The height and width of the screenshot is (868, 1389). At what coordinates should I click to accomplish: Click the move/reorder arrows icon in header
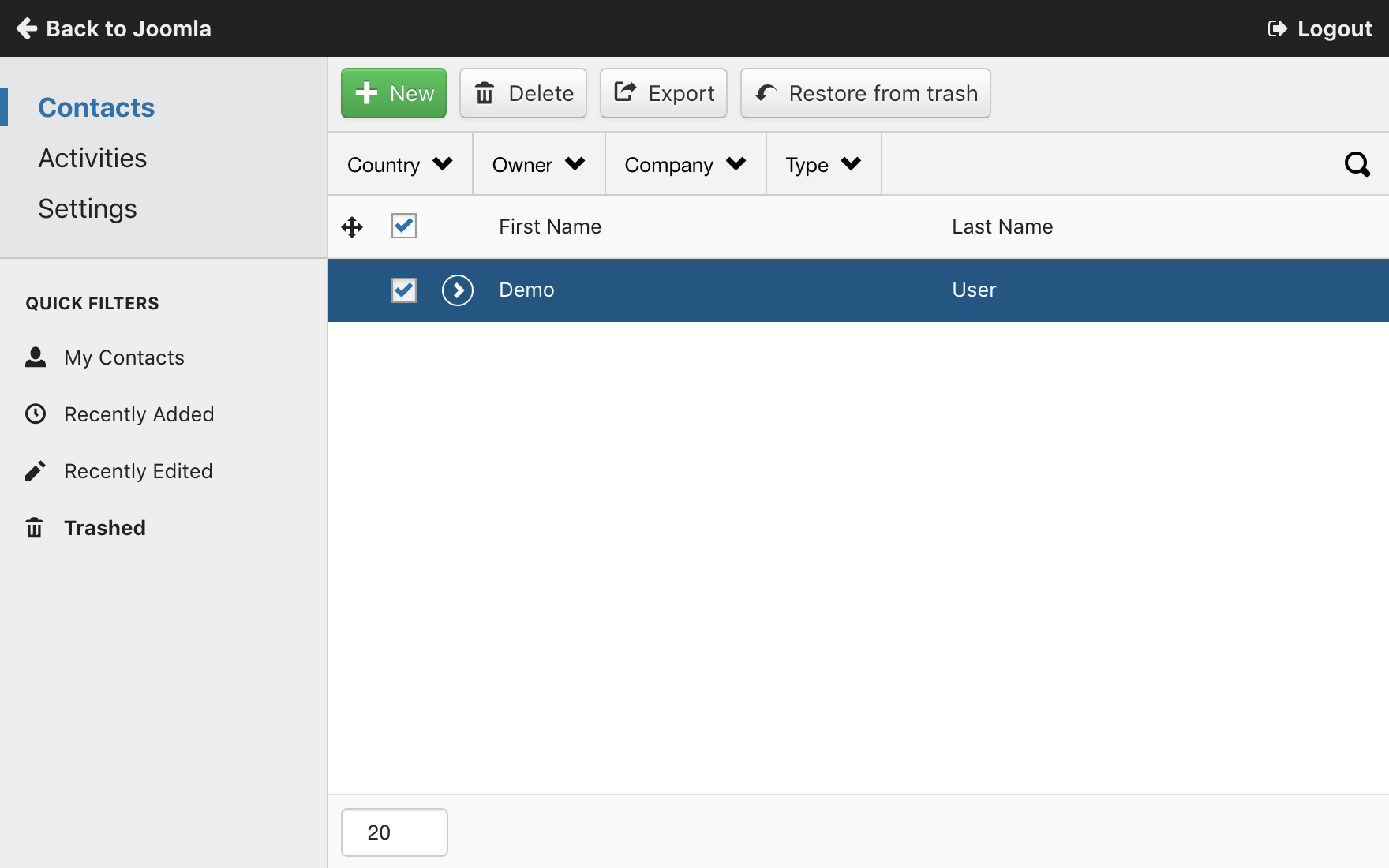[352, 227]
